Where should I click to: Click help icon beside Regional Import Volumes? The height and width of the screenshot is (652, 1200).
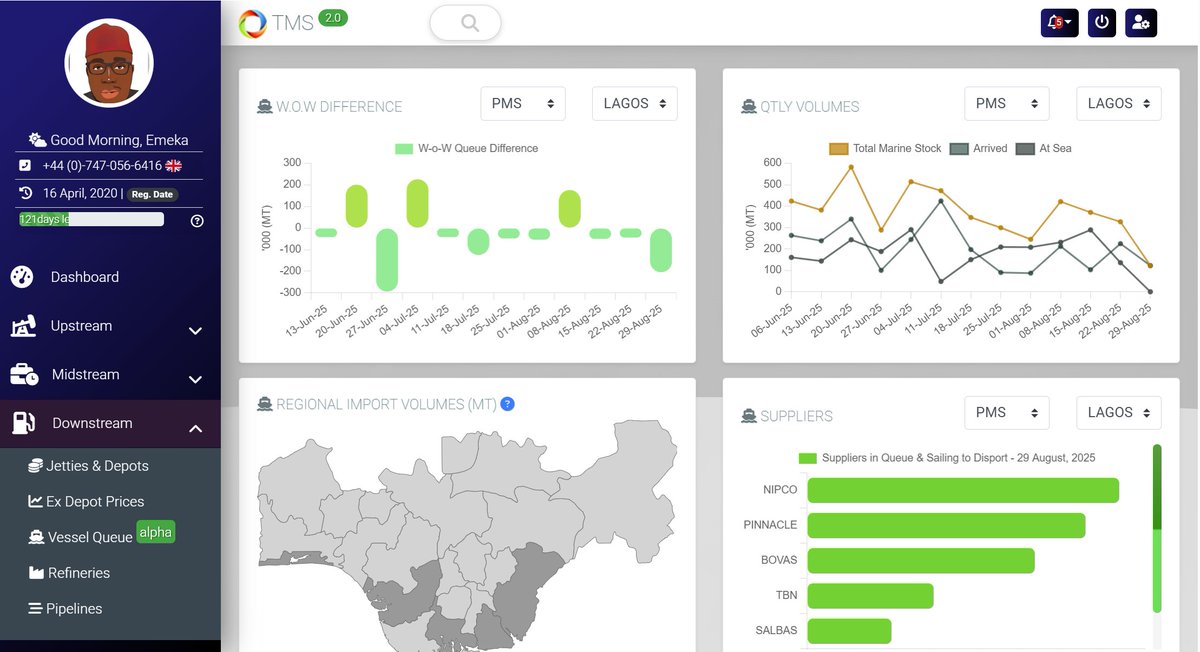tap(508, 404)
